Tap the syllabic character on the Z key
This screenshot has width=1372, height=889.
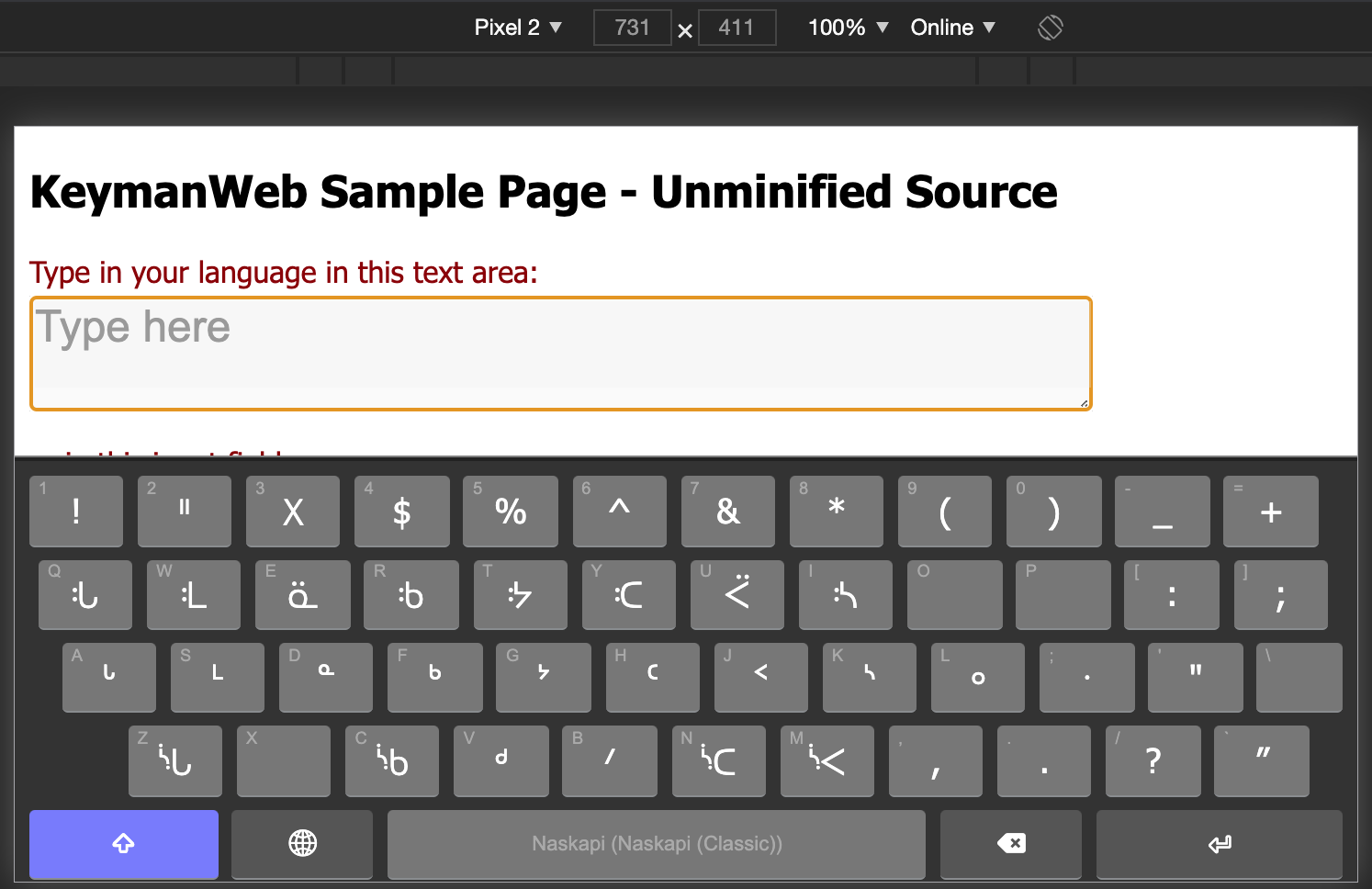(174, 760)
